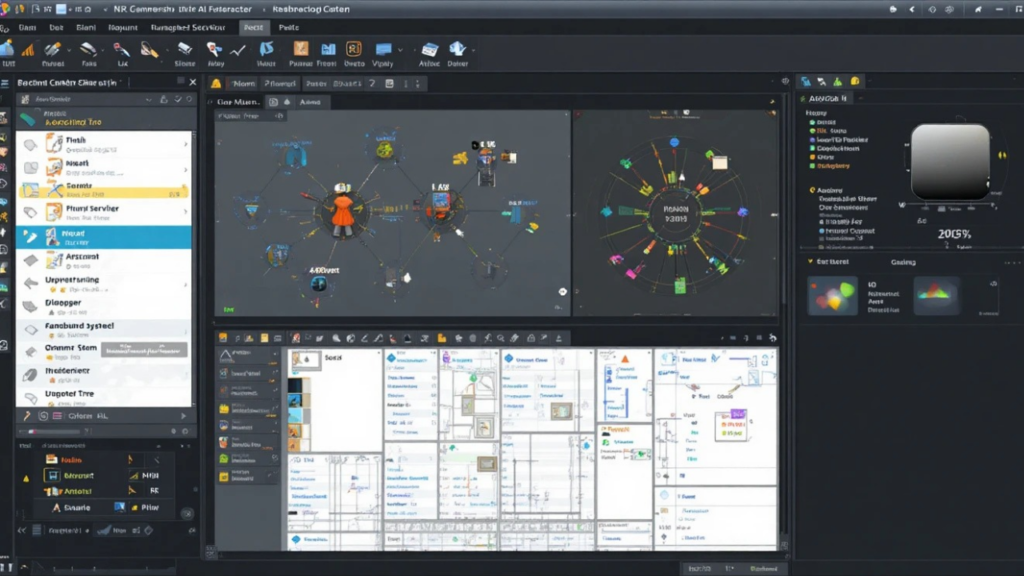Open the Petlc menu item
The height and width of the screenshot is (576, 1024).
pyautogui.click(x=289, y=27)
